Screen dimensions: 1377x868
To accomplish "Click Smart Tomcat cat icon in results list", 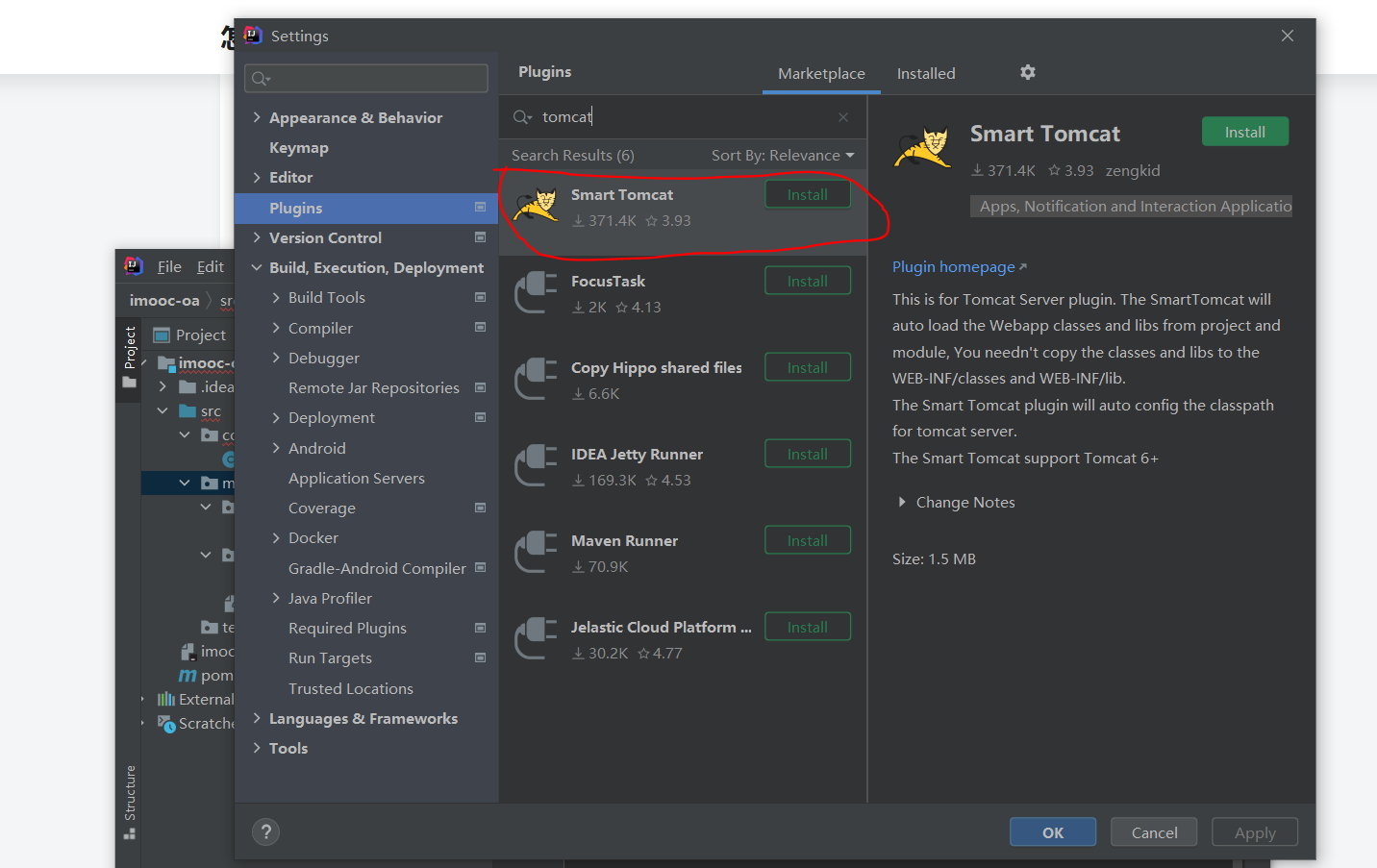I will click(x=536, y=206).
